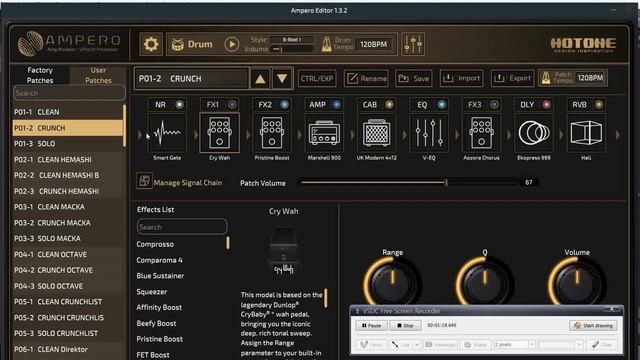
Task: Select the UK Modern 4x12 cabinet
Action: 376,133
